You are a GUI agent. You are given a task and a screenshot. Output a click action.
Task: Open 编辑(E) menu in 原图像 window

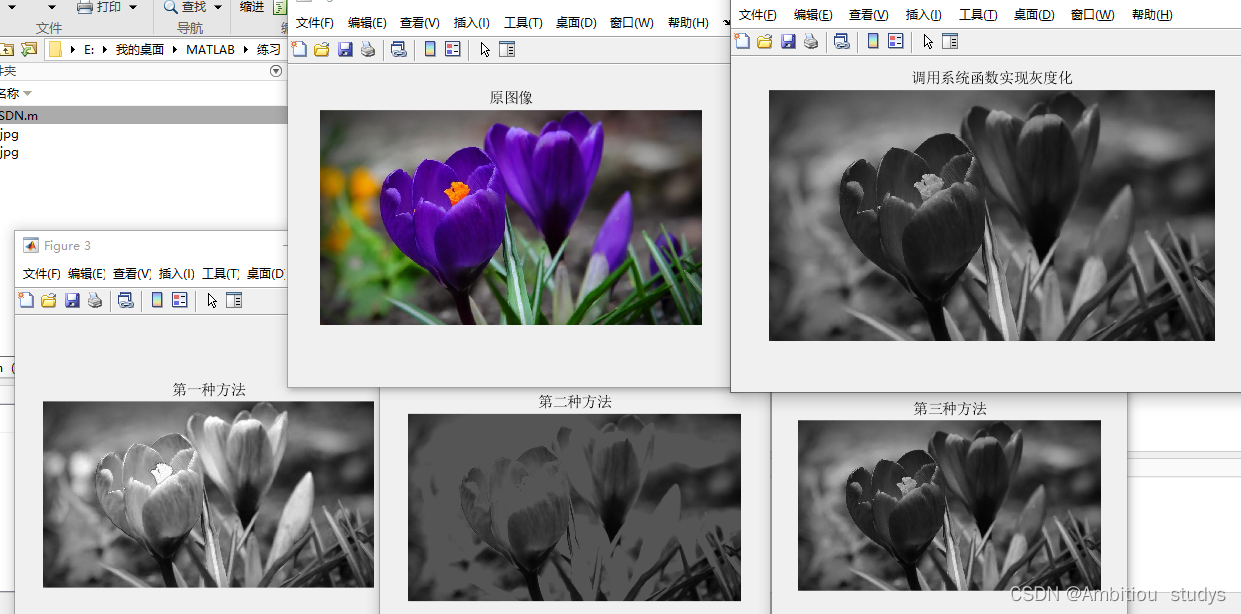[367, 23]
